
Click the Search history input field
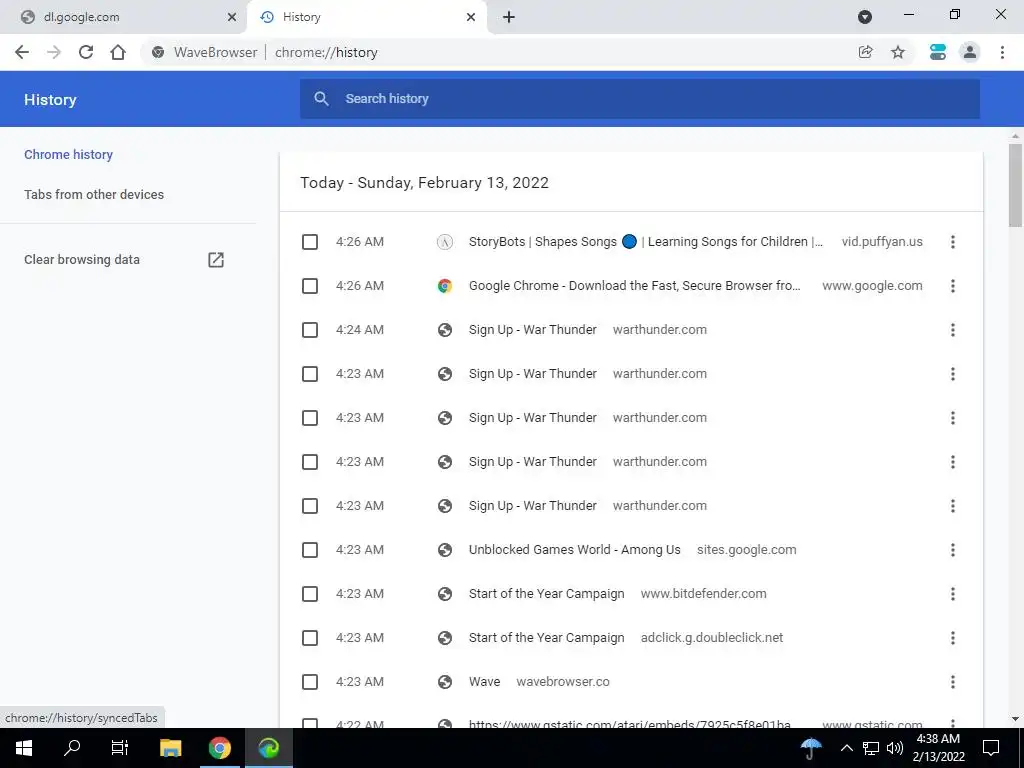click(640, 99)
